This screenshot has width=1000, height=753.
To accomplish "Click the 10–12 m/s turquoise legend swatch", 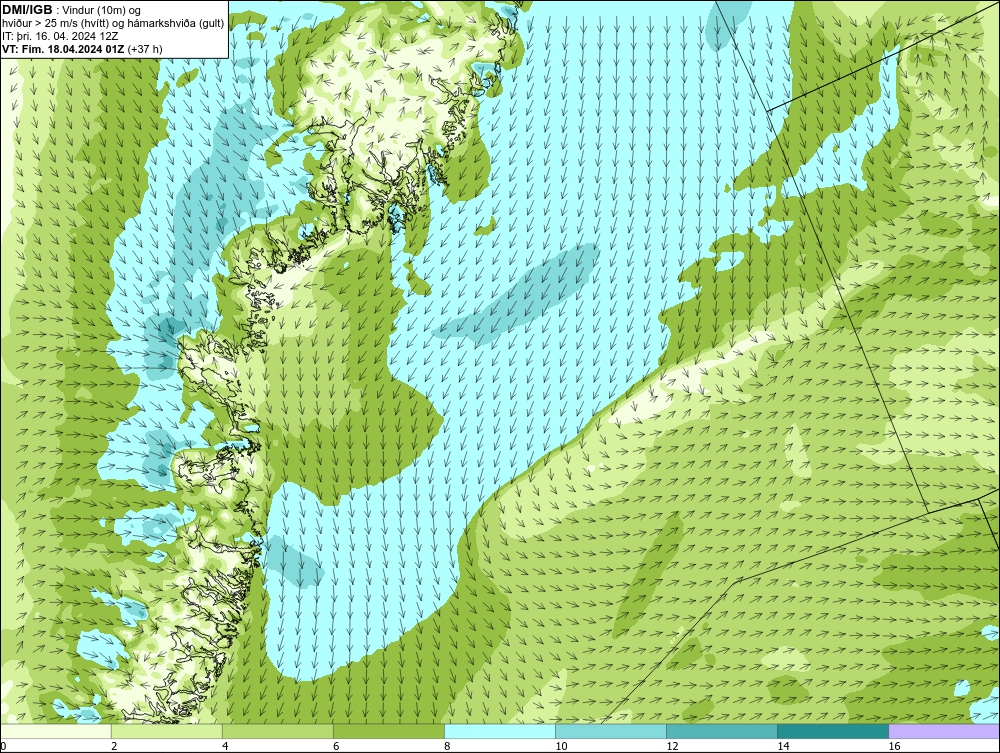I will tap(611, 731).
